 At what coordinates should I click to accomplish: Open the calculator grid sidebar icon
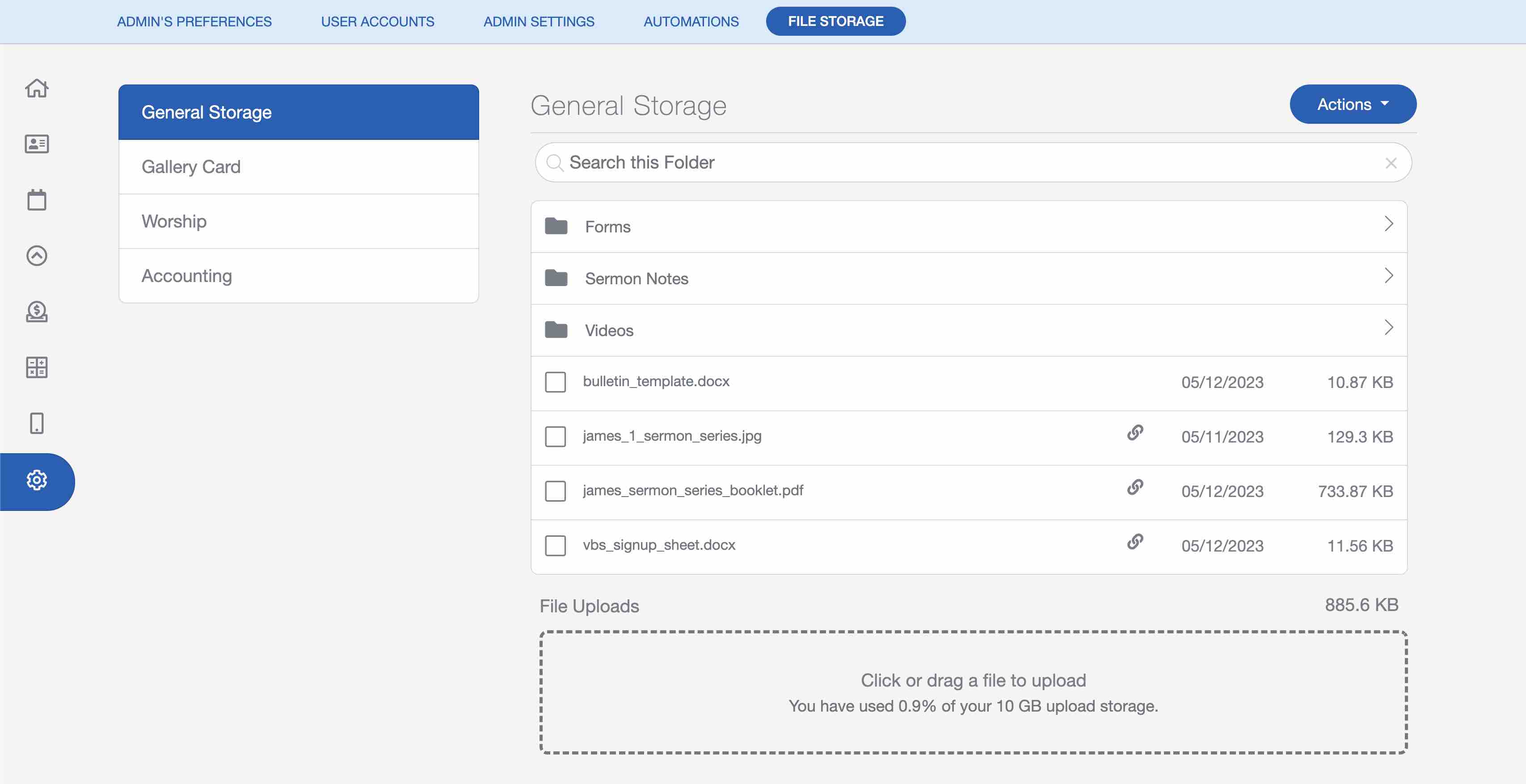tap(37, 367)
